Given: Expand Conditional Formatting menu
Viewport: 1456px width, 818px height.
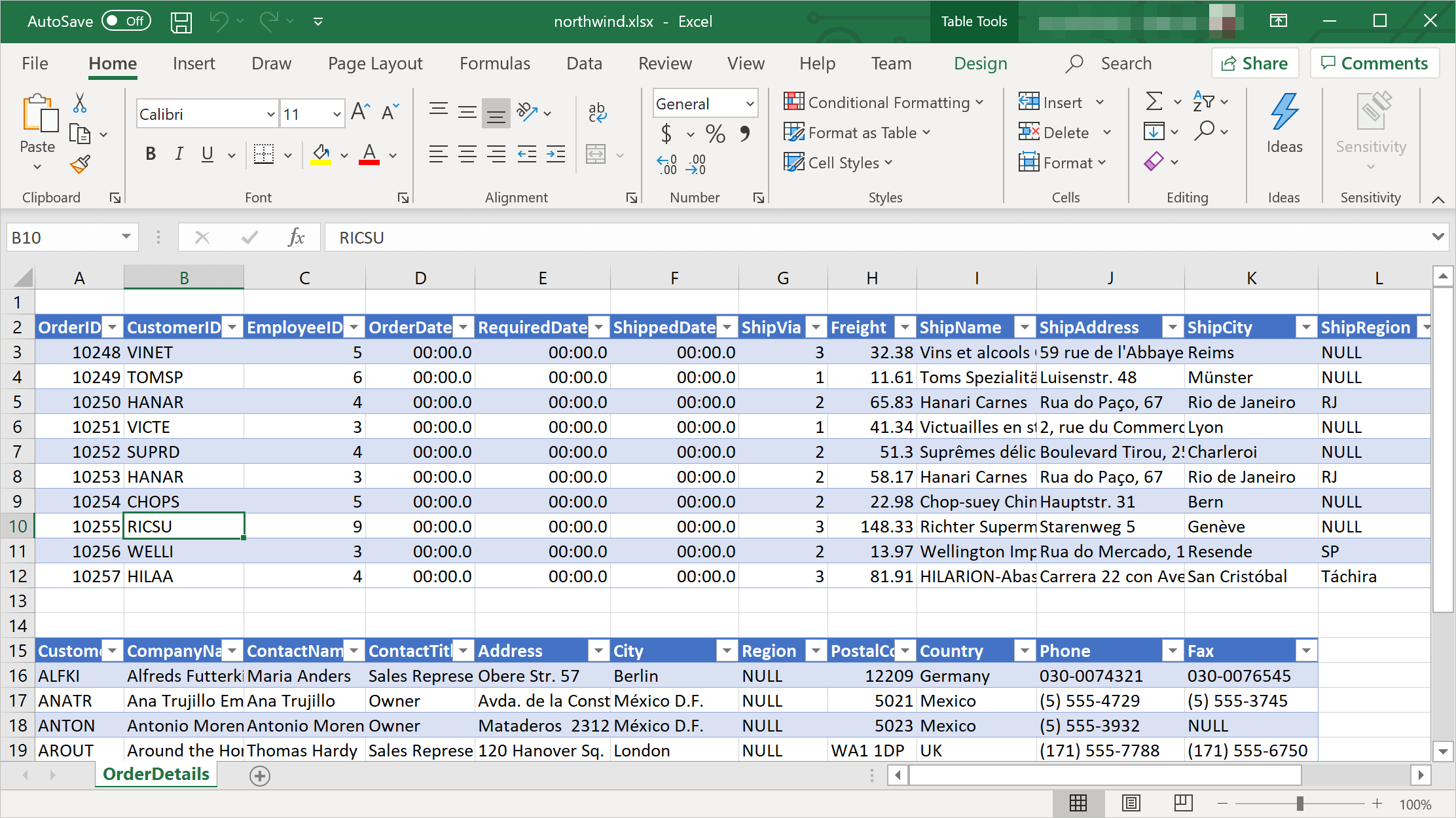Looking at the screenshot, I should [x=883, y=102].
